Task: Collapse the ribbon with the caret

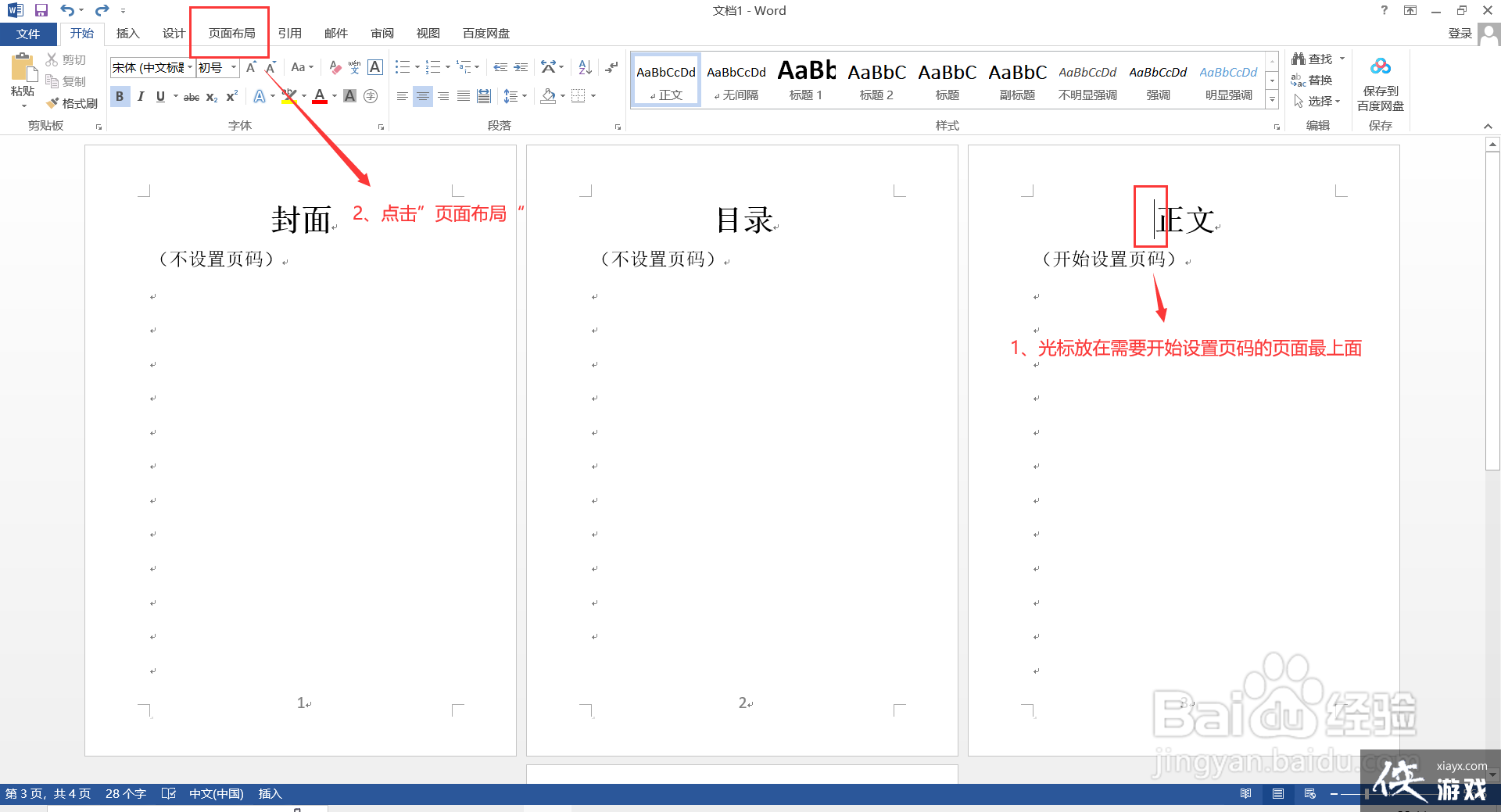Action: pyautogui.click(x=1488, y=127)
